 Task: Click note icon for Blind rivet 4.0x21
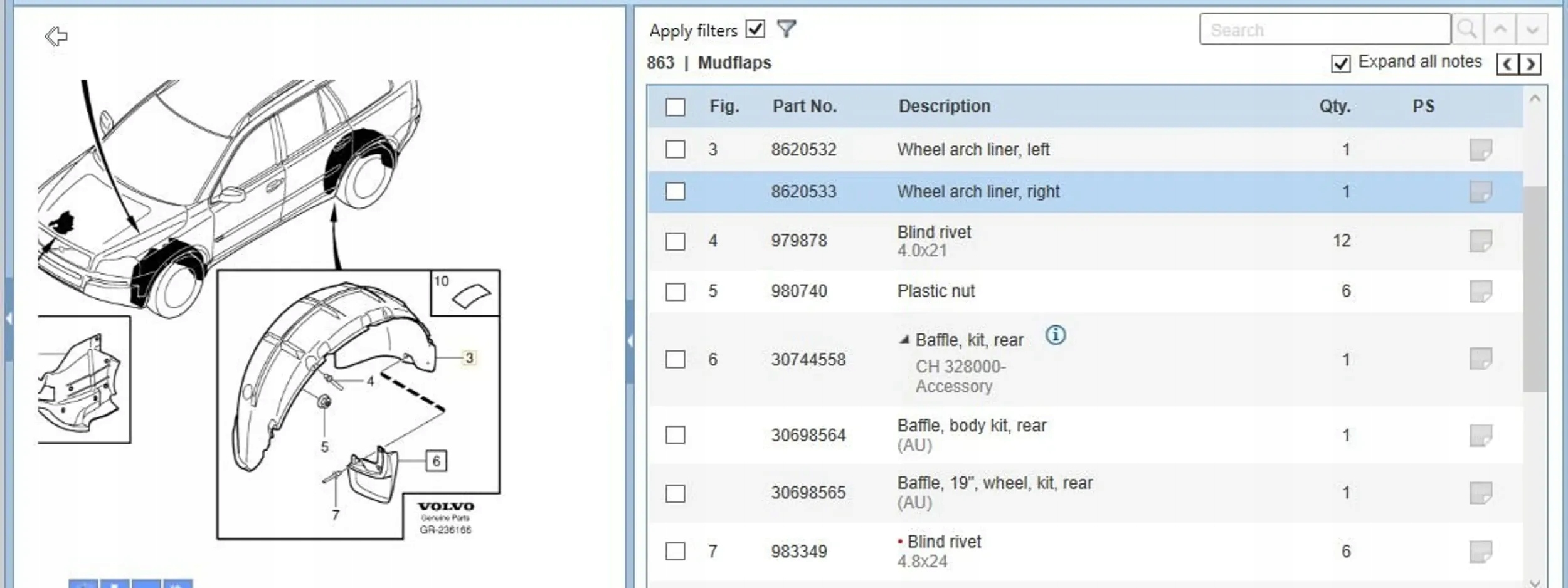point(1480,241)
